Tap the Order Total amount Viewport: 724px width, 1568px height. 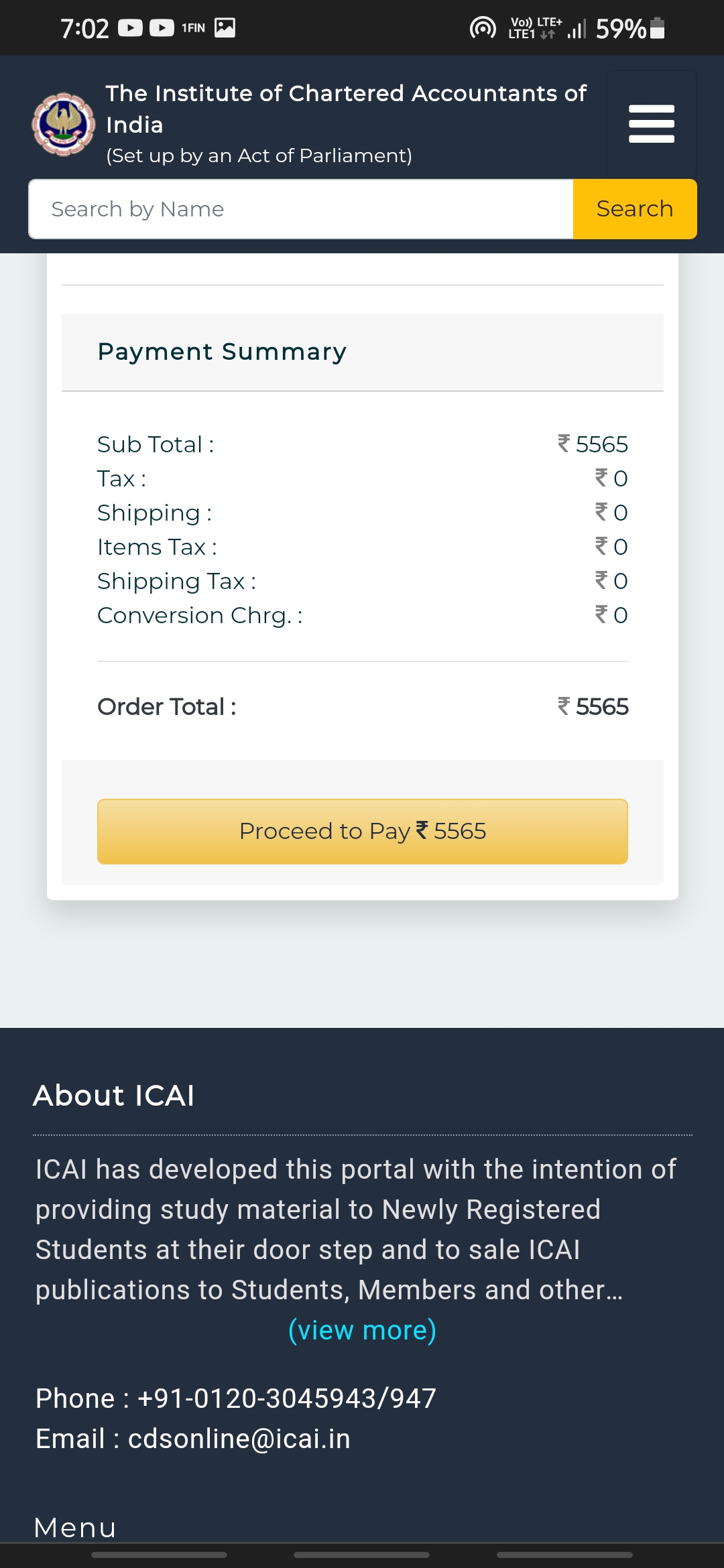(x=593, y=707)
